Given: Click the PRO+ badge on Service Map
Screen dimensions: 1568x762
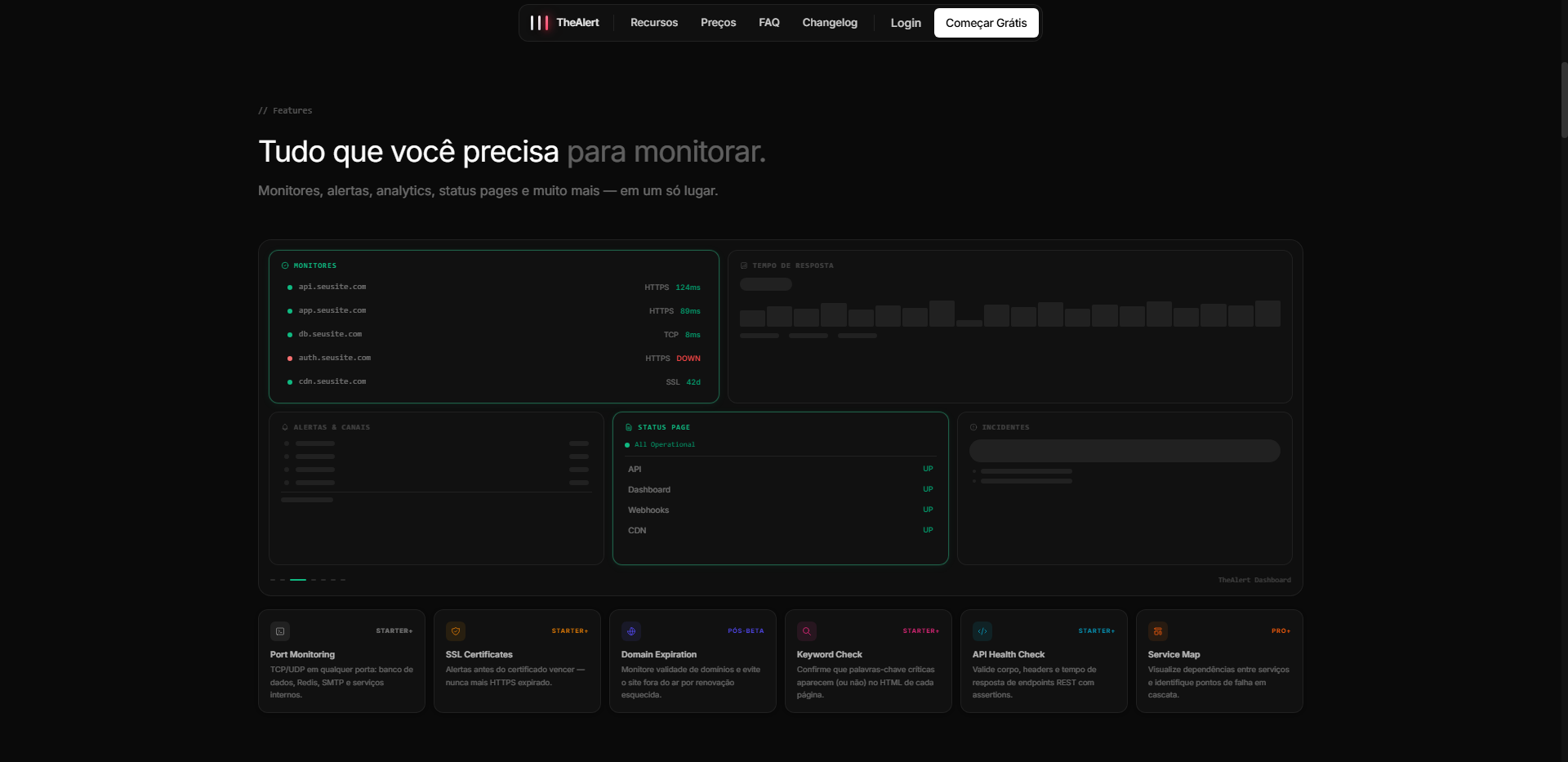Looking at the screenshot, I should pyautogui.click(x=1281, y=631).
